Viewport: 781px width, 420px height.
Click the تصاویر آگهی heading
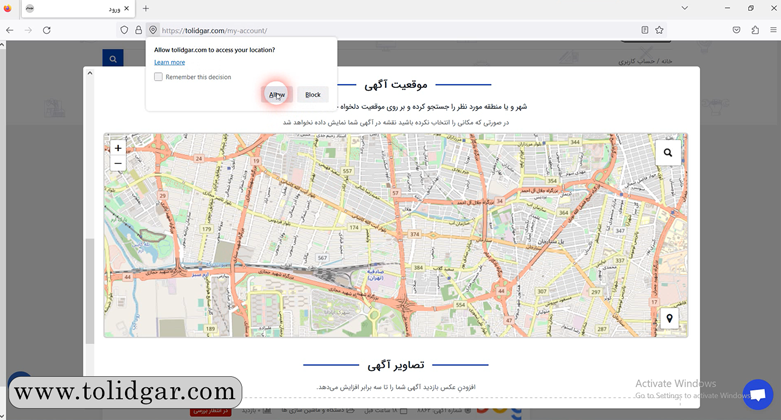396,365
